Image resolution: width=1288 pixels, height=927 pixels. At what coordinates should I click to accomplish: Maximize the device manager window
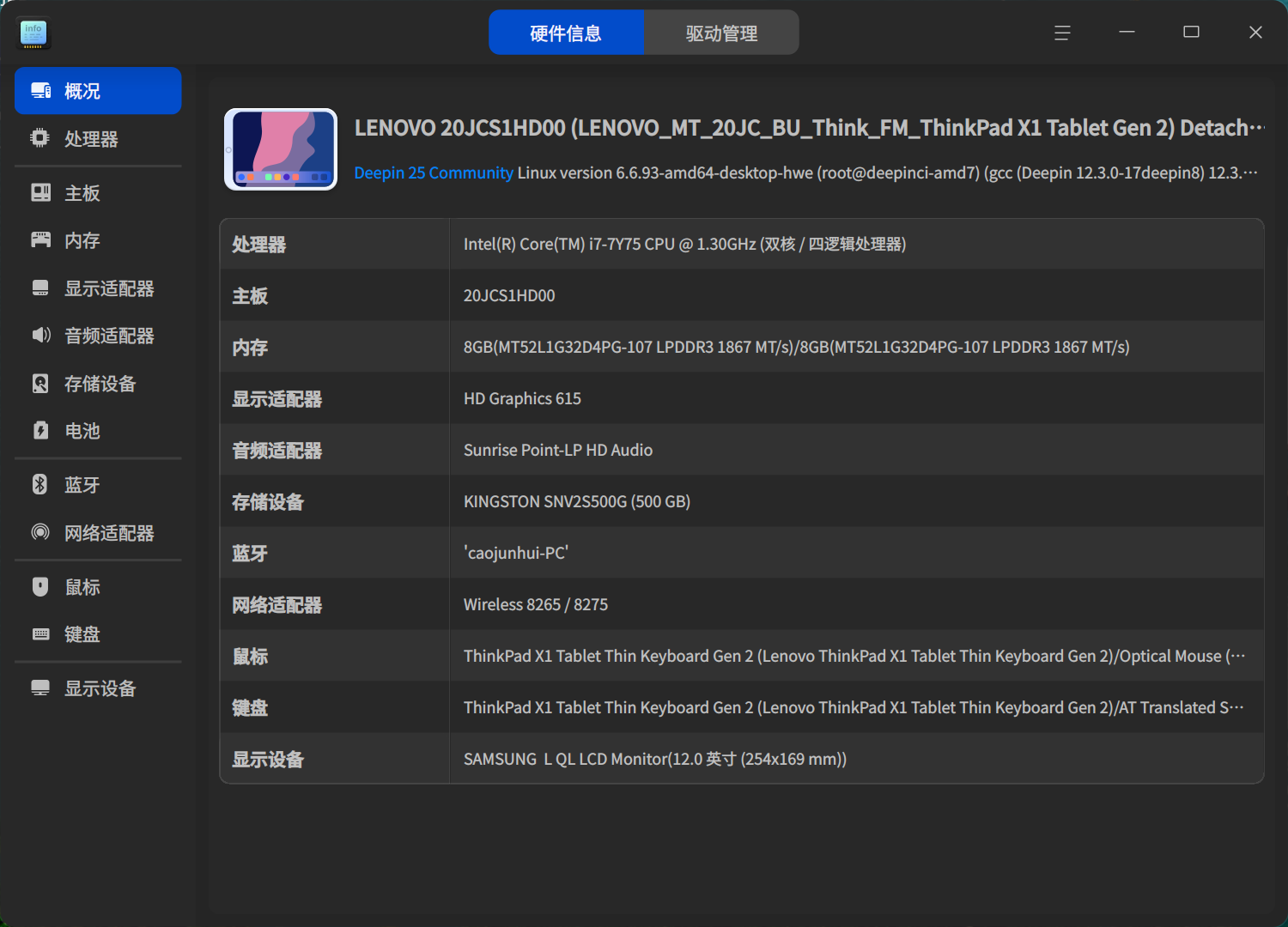tap(1191, 33)
